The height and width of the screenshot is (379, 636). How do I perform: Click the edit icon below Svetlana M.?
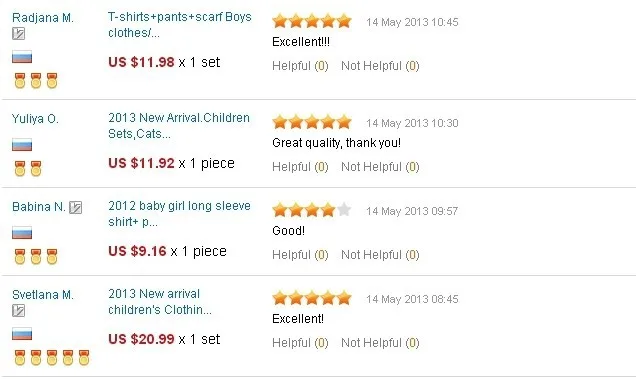[x=18, y=311]
